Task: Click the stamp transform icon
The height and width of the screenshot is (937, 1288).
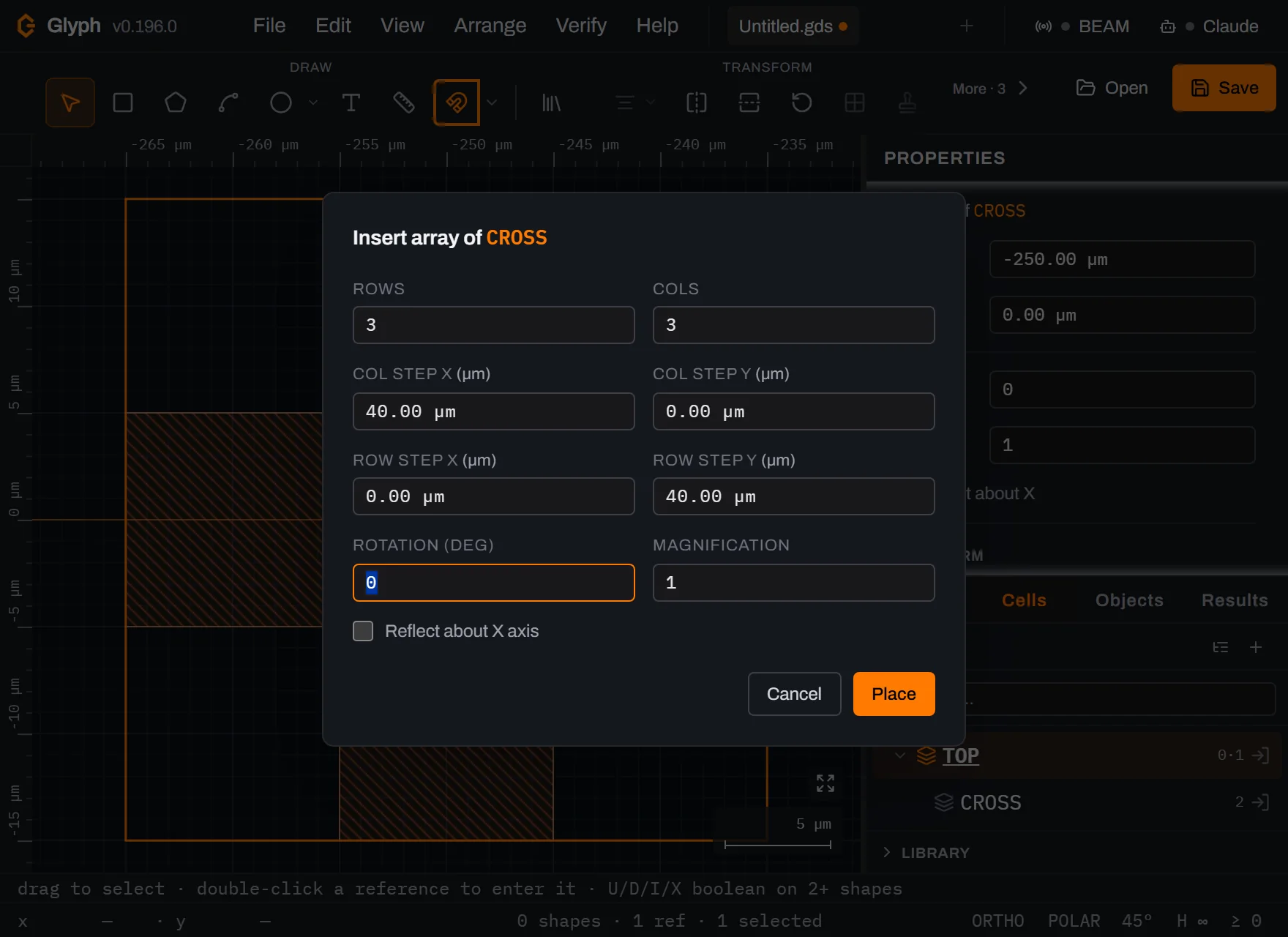Action: (907, 102)
